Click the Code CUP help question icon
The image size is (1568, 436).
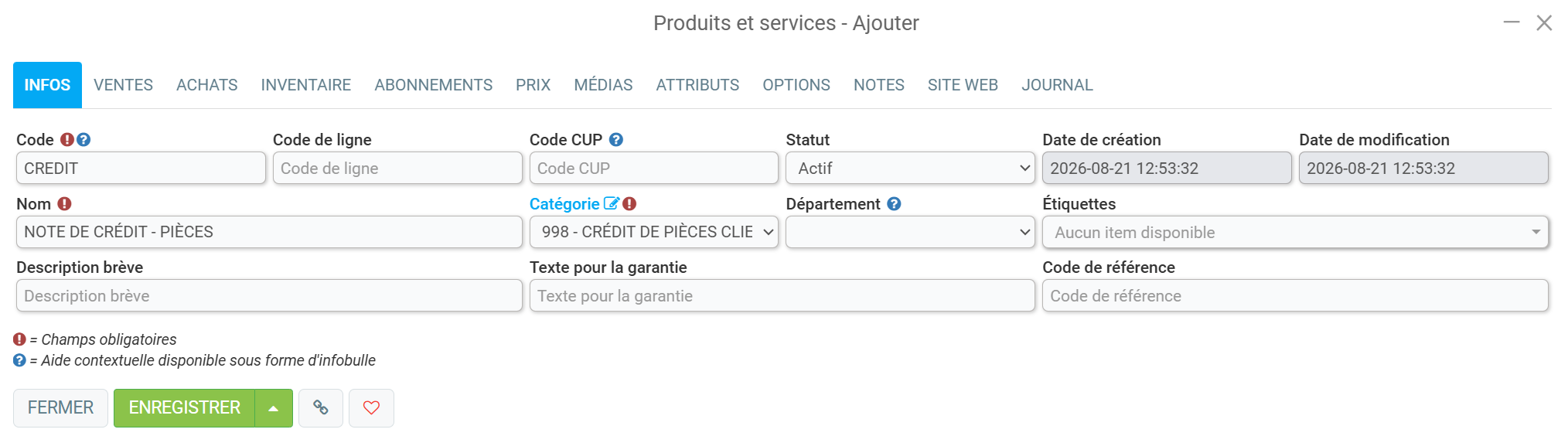(616, 140)
